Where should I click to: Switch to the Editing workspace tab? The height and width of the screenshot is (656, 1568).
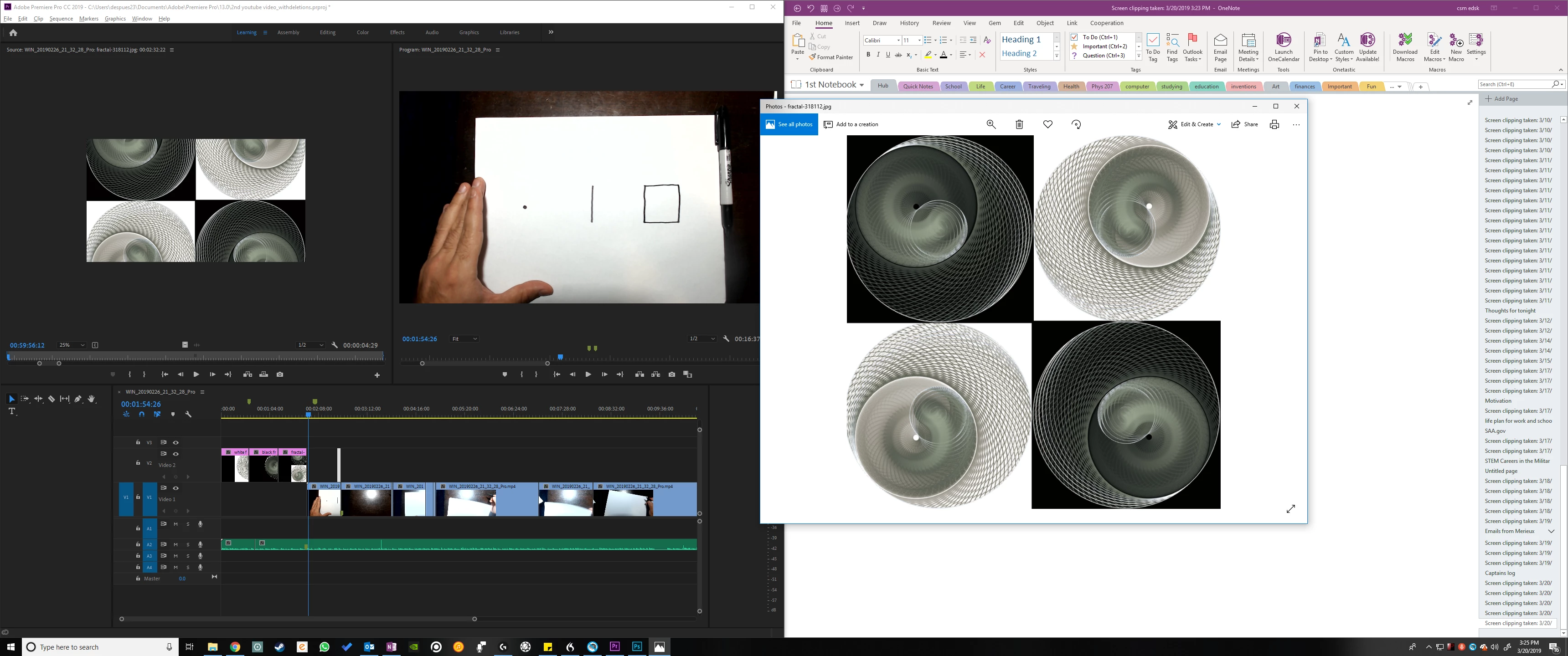(327, 32)
